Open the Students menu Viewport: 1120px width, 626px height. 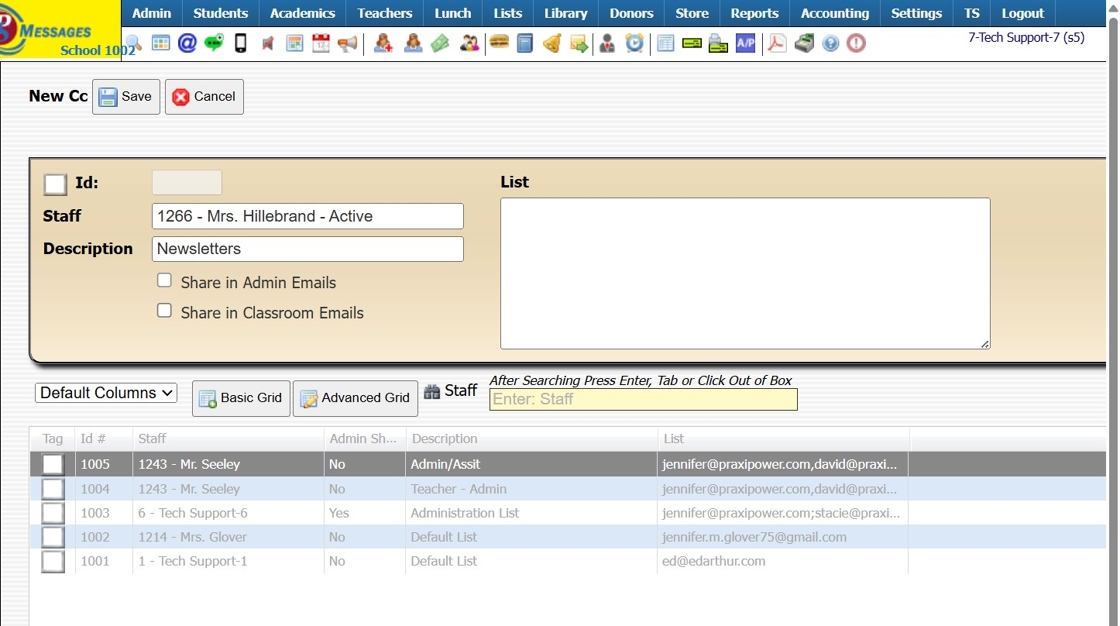220,13
